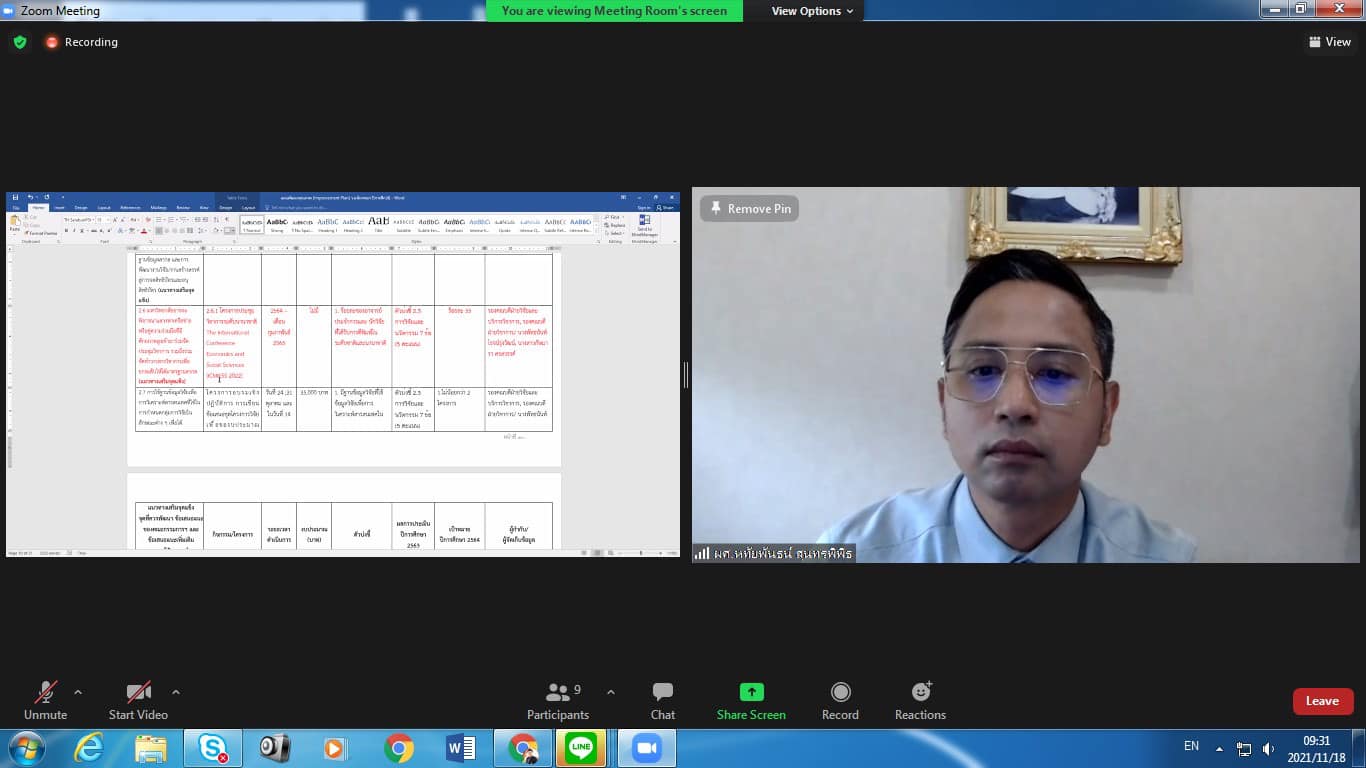Open Google Chrome from the taskbar
This screenshot has height=768, width=1366.
point(399,748)
